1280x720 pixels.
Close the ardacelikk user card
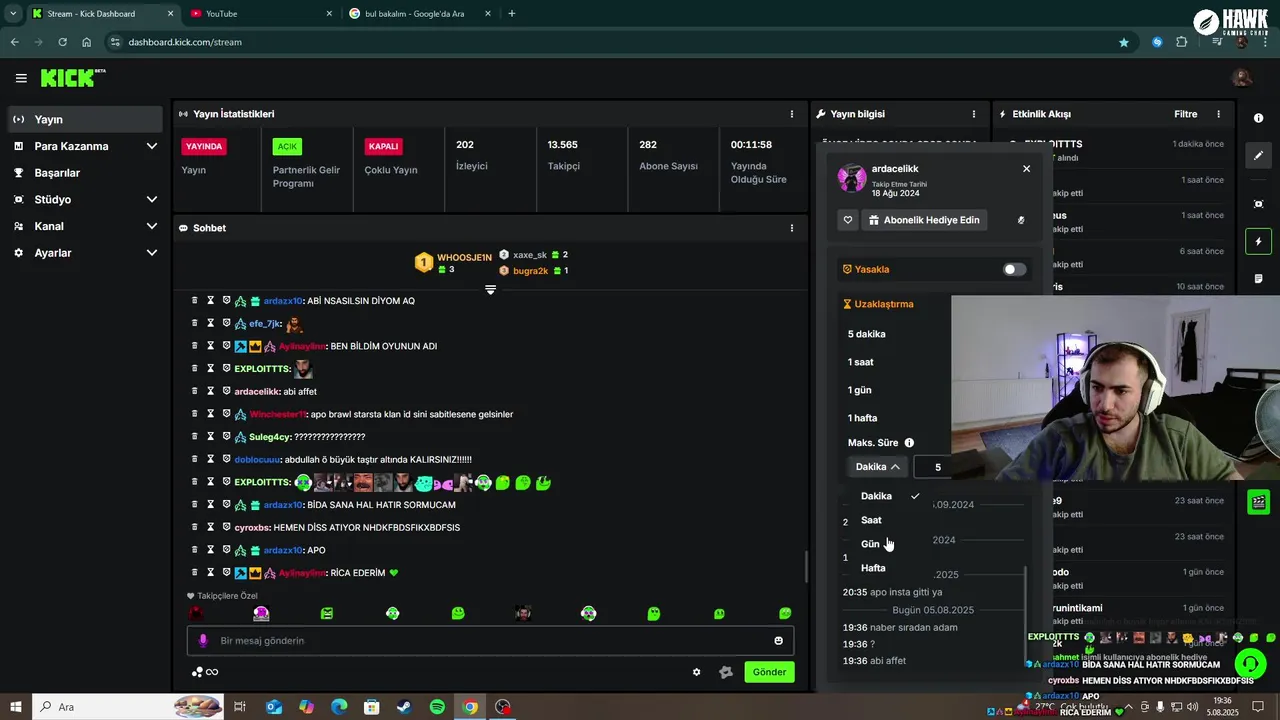pyautogui.click(x=1026, y=169)
